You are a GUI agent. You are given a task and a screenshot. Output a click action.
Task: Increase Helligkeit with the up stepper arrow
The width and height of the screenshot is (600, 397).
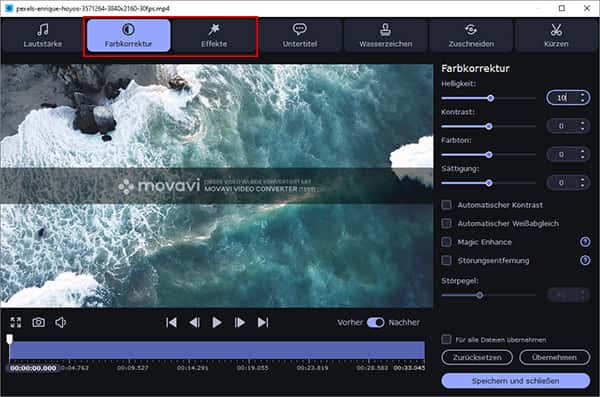(582, 94)
